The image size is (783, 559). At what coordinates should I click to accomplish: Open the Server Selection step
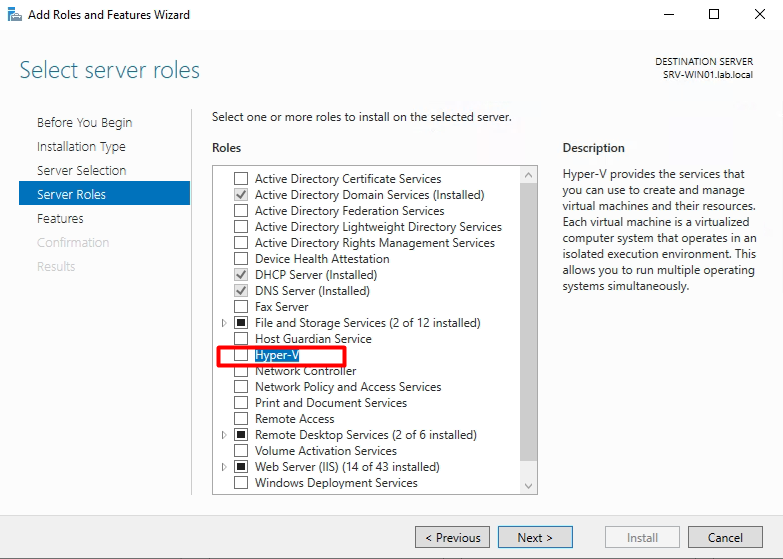click(x=81, y=170)
